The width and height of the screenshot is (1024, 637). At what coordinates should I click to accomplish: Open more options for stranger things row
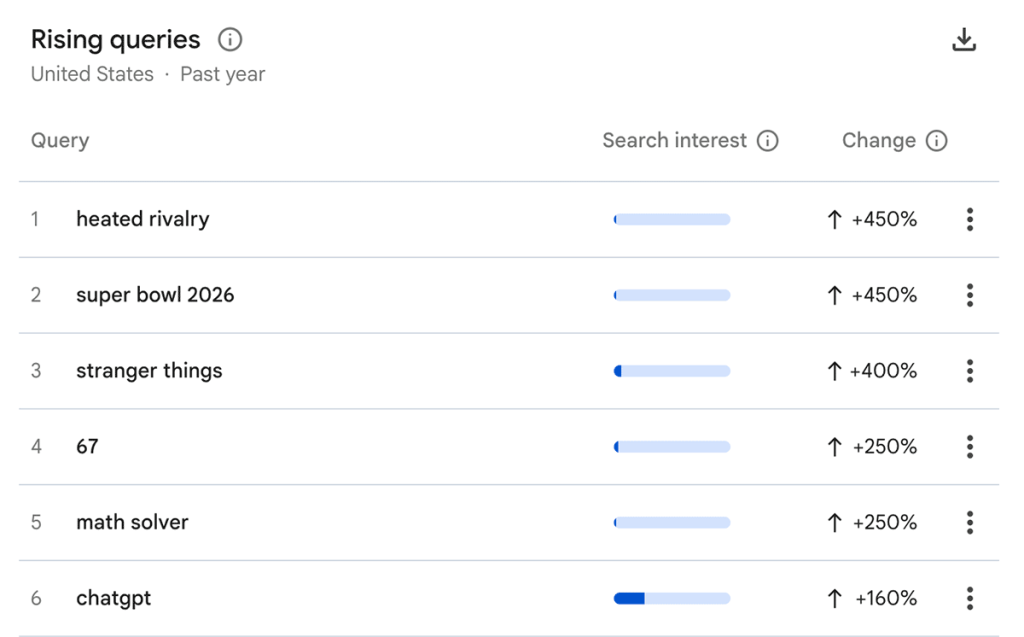969,371
